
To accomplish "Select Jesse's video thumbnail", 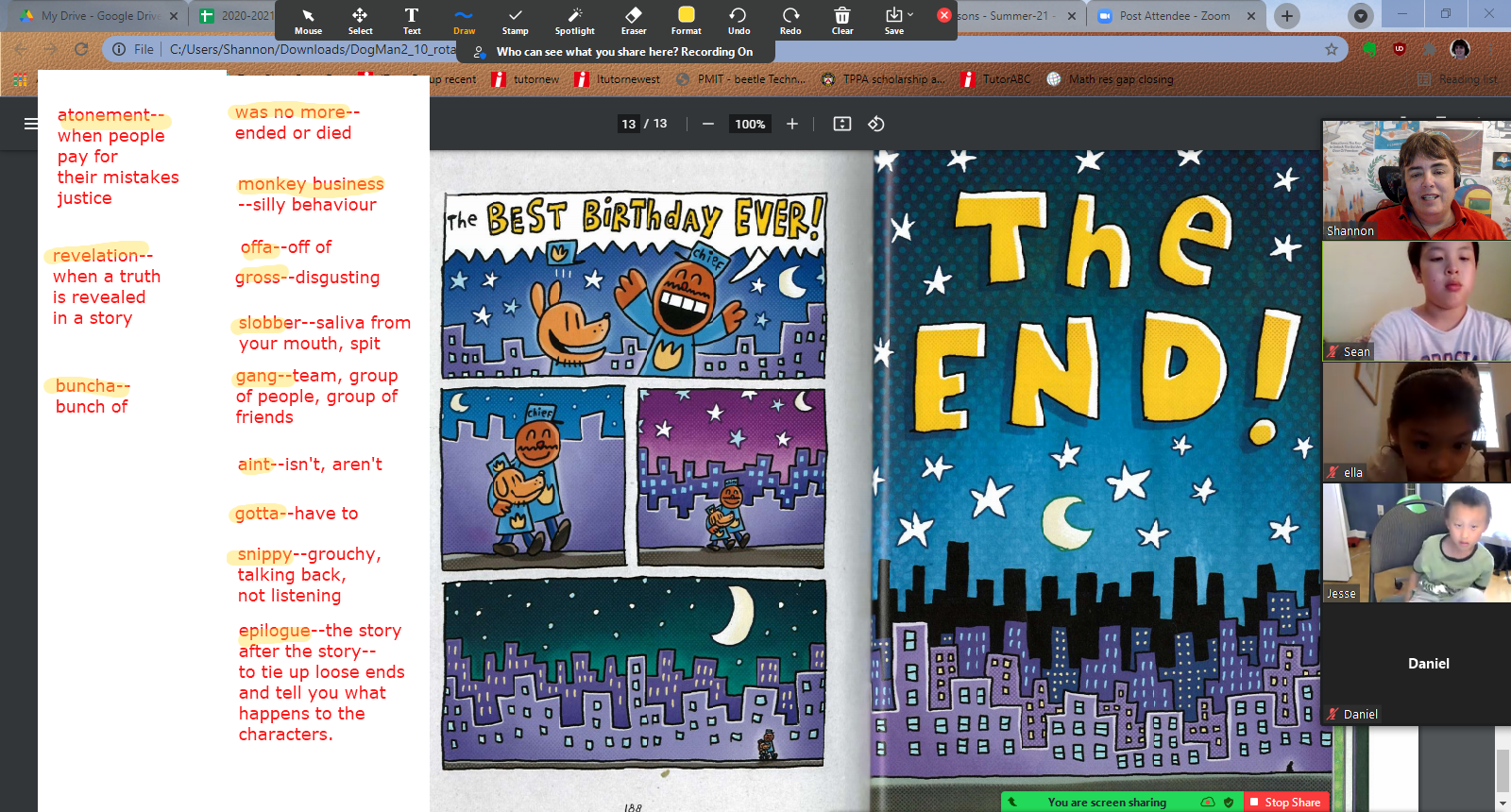I will coord(1417,542).
